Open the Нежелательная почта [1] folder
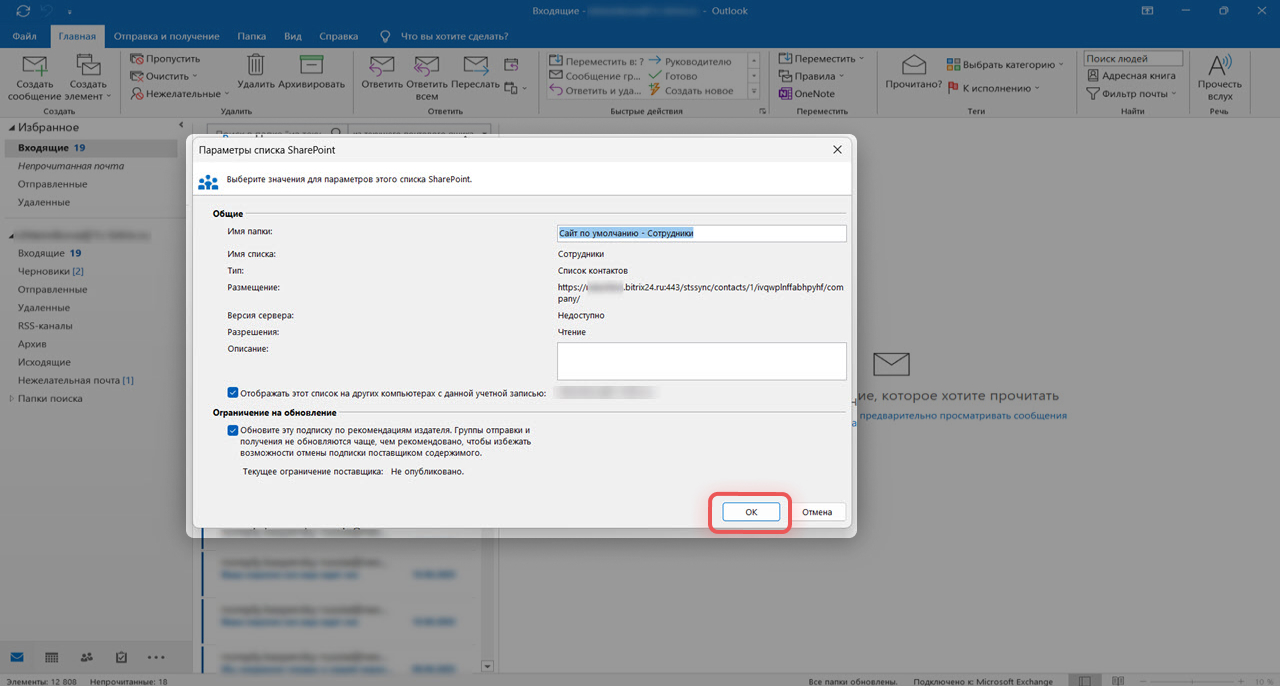This screenshot has height=686, width=1280. [x=76, y=380]
